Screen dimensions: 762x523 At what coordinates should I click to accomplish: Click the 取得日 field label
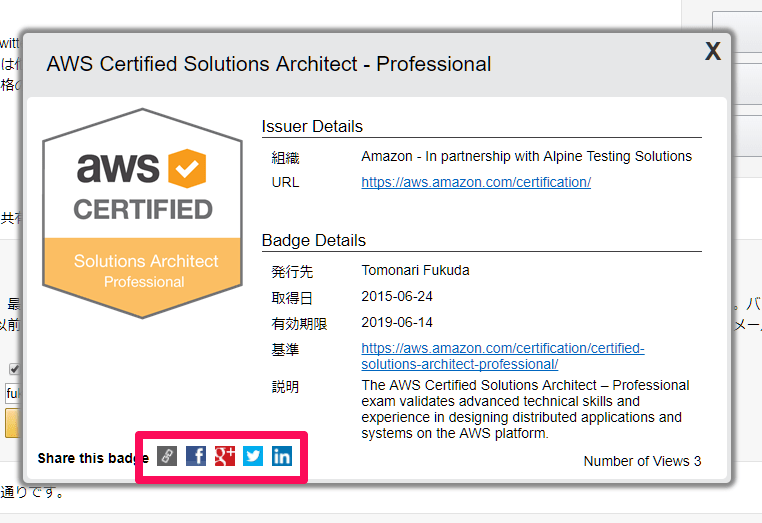click(292, 298)
